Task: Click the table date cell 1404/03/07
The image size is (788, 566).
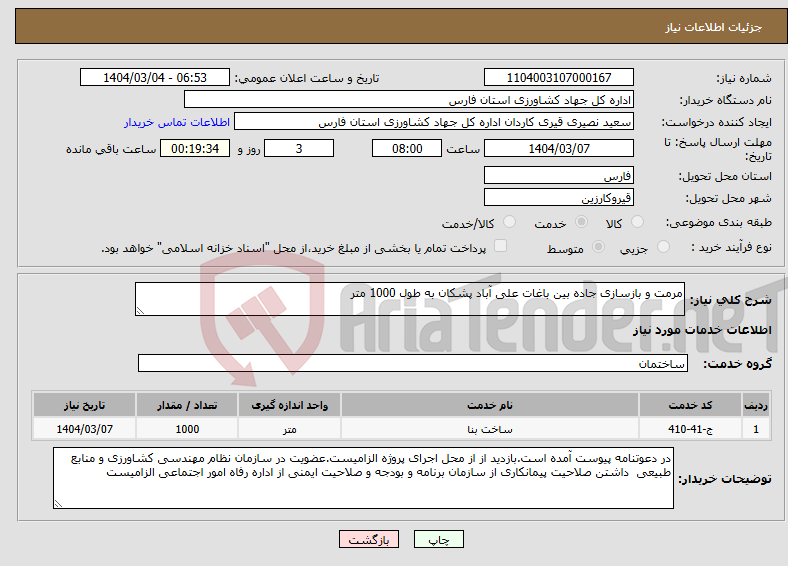Action: coord(84,429)
